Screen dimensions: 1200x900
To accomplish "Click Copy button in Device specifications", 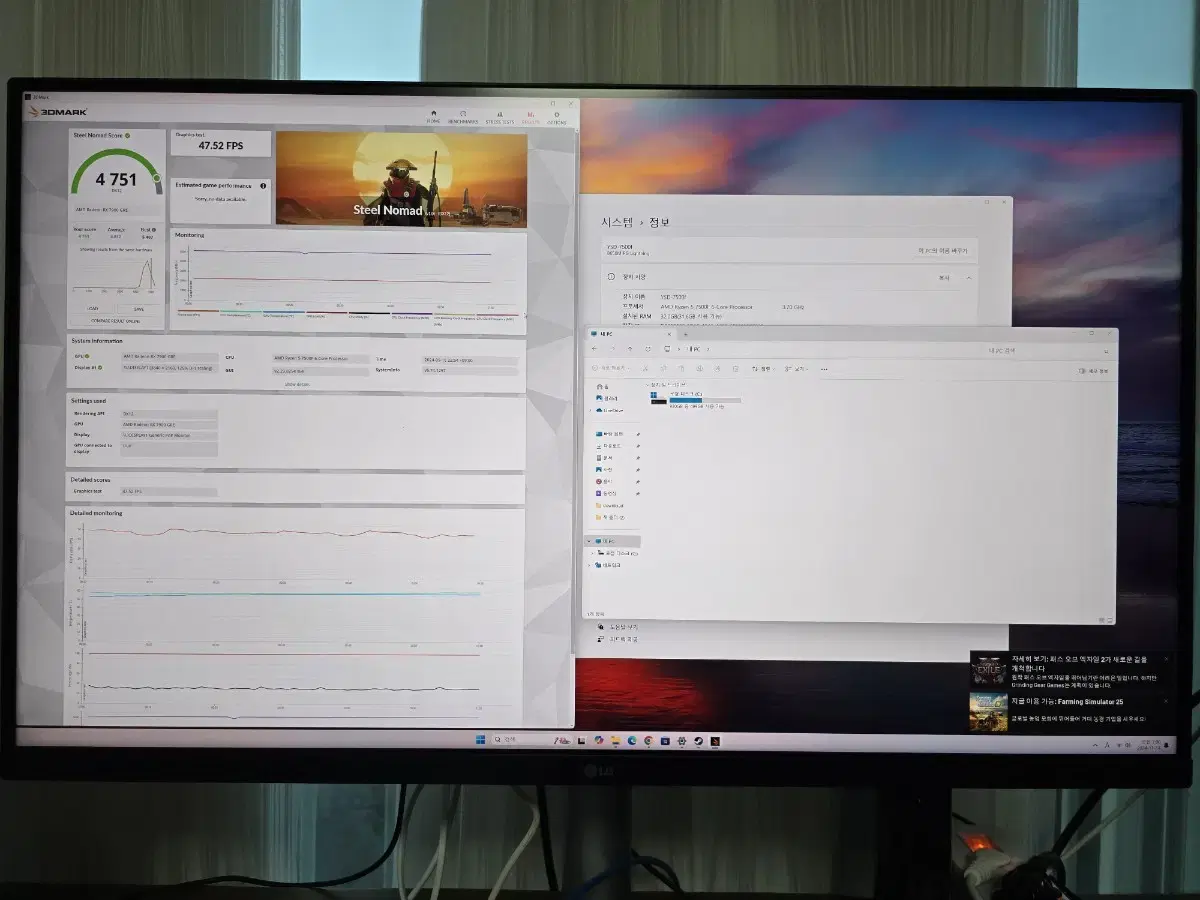I will [x=944, y=278].
